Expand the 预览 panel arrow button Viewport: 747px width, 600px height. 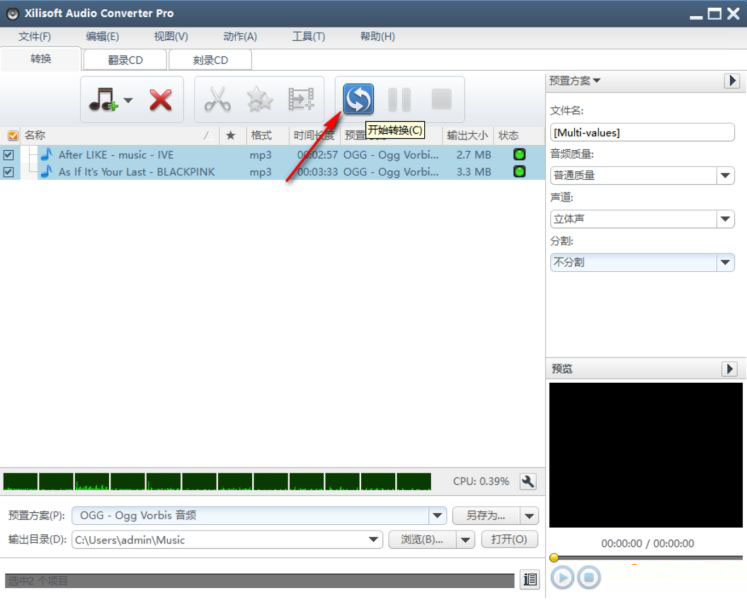[x=729, y=369]
